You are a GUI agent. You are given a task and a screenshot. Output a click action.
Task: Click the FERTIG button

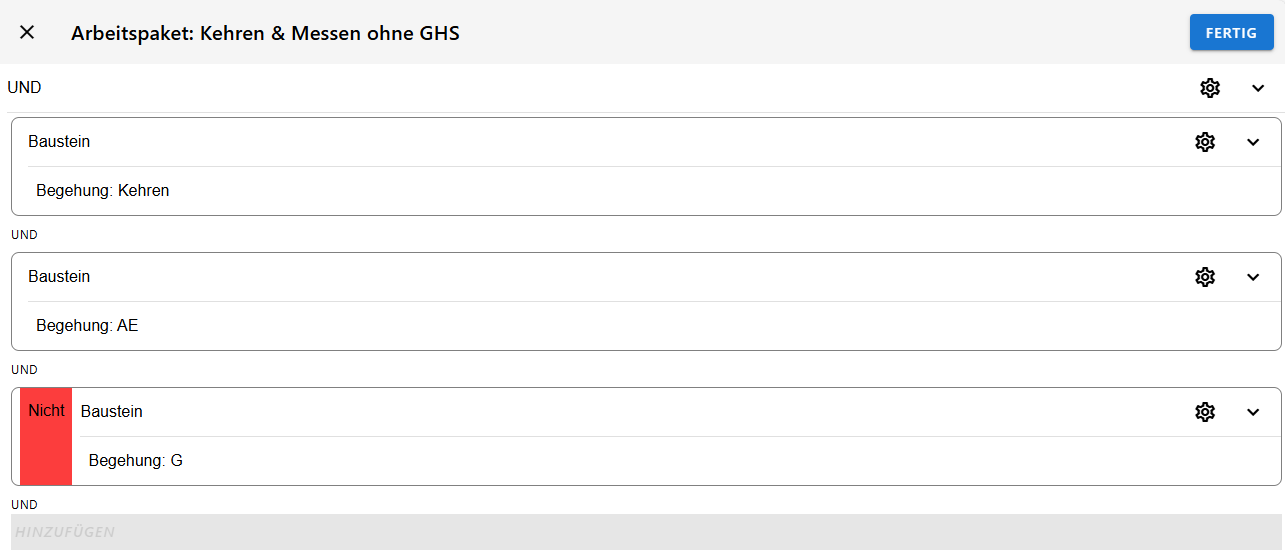point(1231,32)
